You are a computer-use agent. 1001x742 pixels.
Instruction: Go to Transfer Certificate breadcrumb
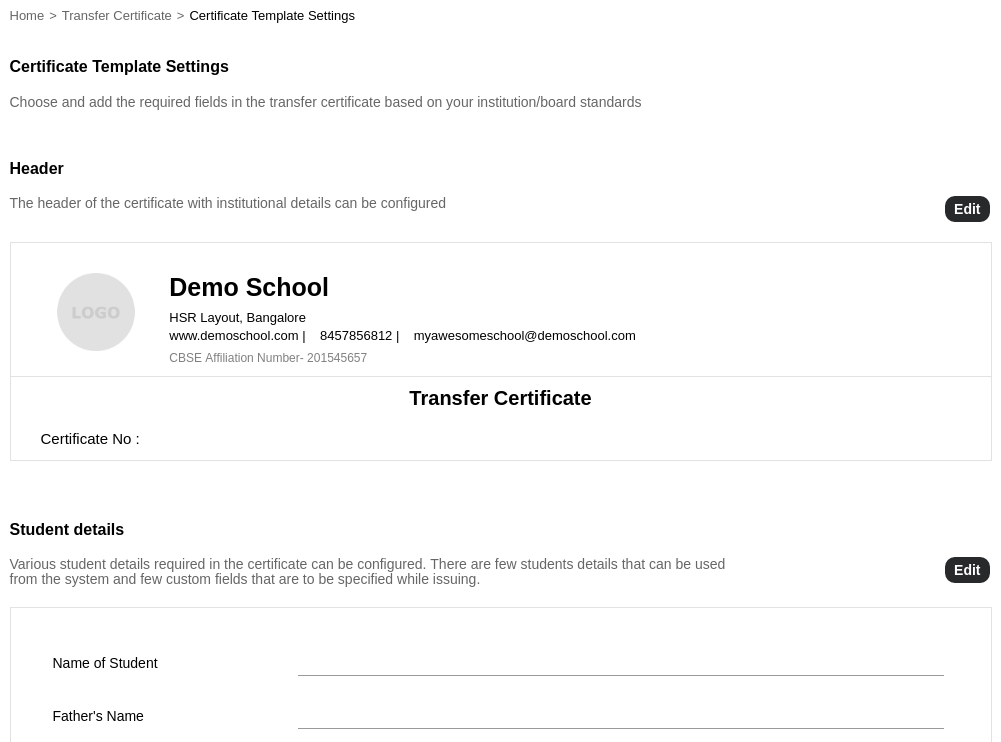point(116,16)
